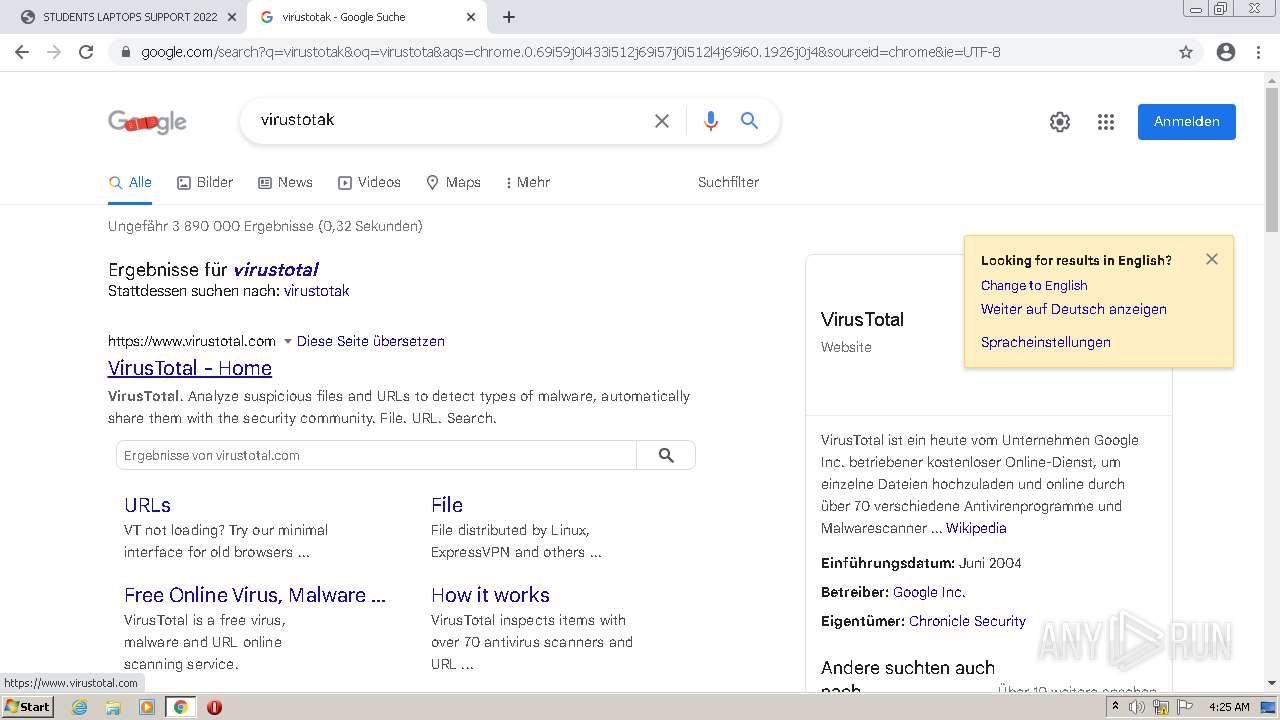The width and height of the screenshot is (1280, 720).
Task: Open the VirusTotal - Home result
Action: pyautogui.click(x=190, y=368)
